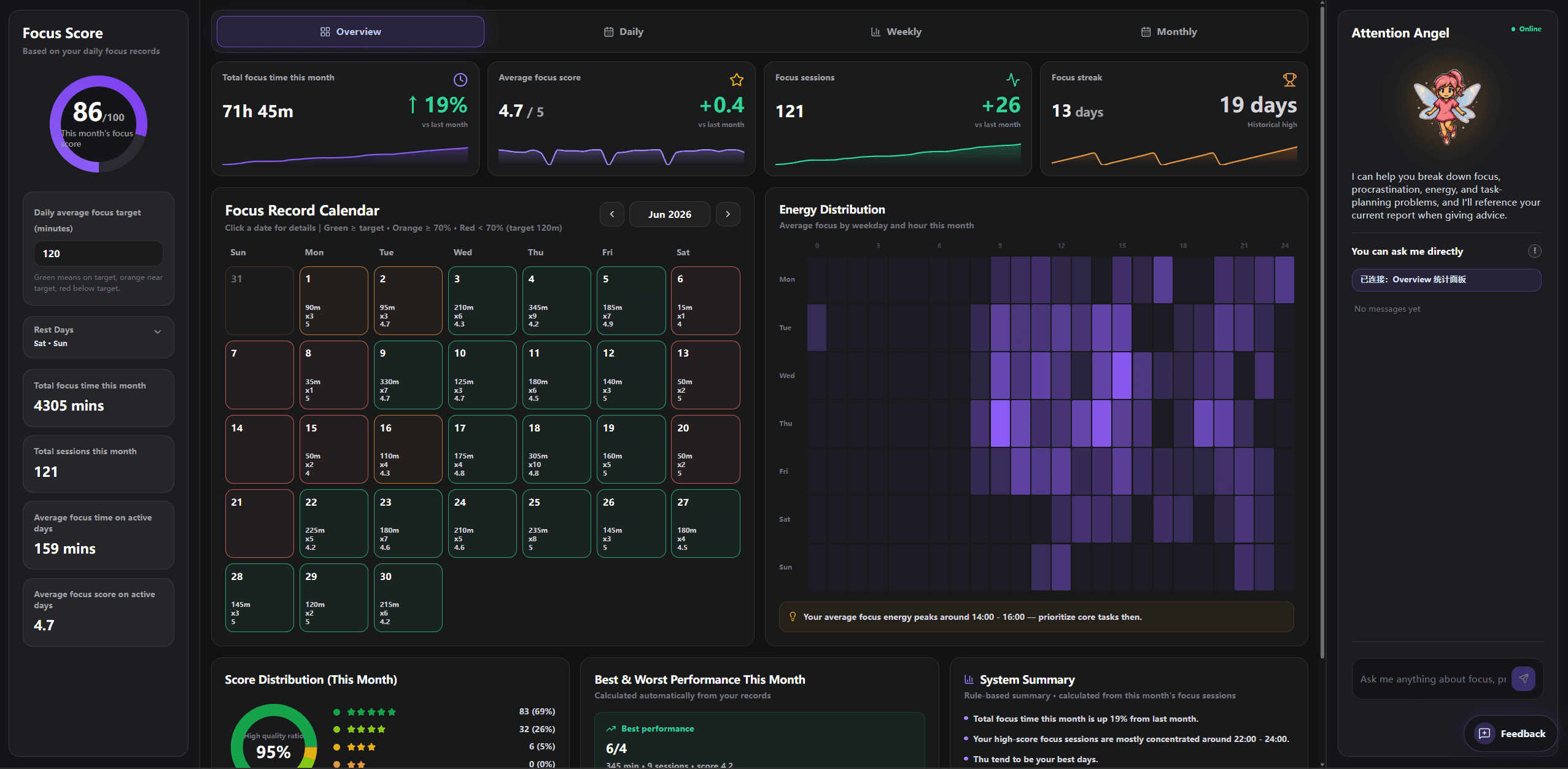
Task: Switch to the Daily tab
Action: (623, 31)
